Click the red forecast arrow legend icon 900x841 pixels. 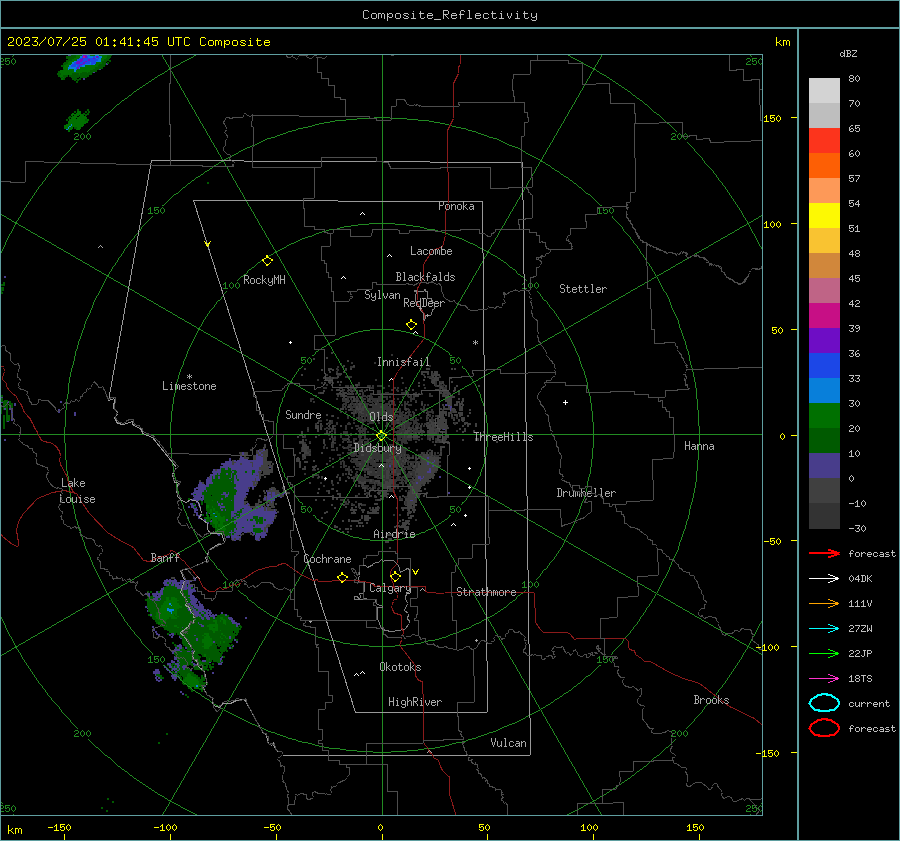coord(824,553)
